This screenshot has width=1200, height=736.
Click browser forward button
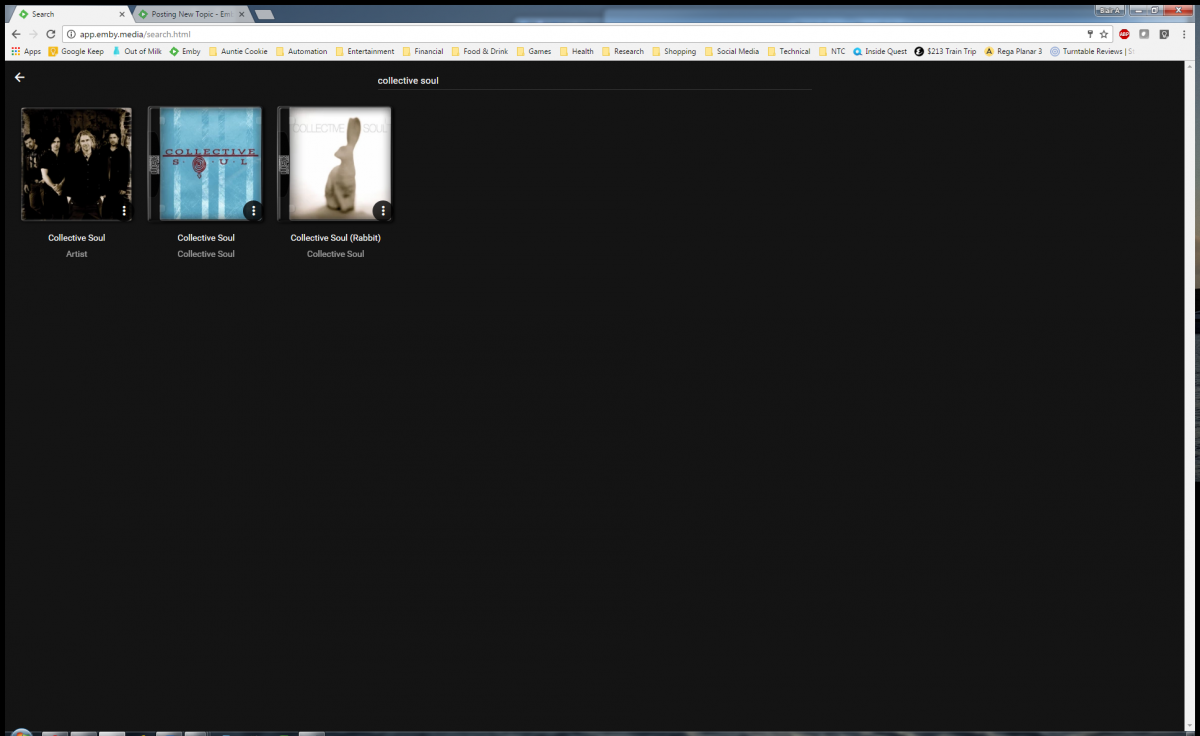click(33, 34)
